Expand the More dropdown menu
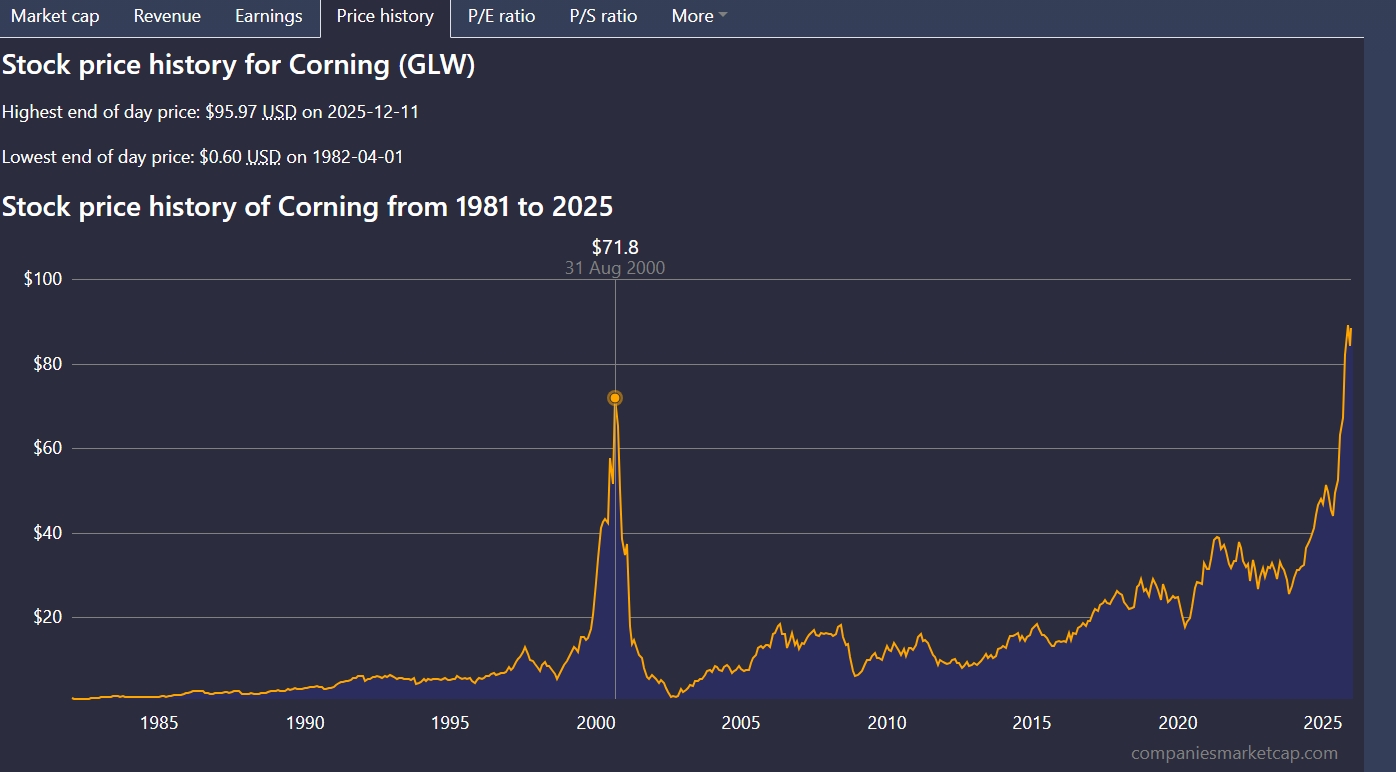Screen dimensions: 1396x772 699,17
